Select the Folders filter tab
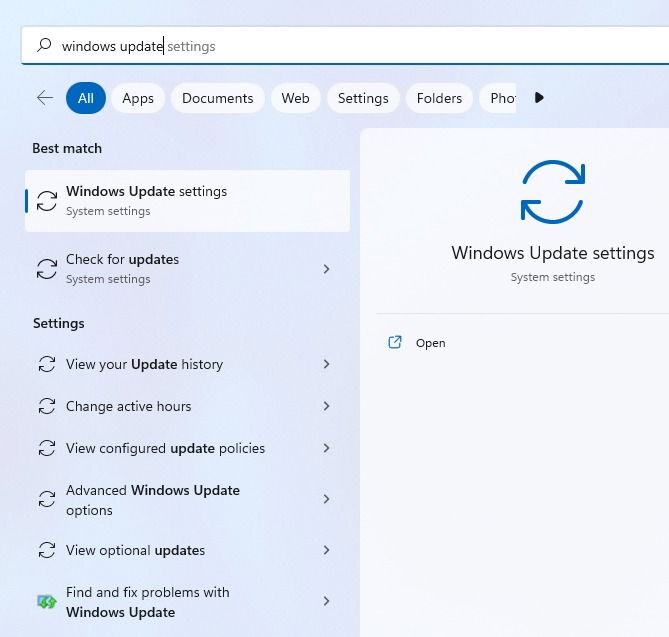Viewport: 669px width, 637px height. point(439,98)
